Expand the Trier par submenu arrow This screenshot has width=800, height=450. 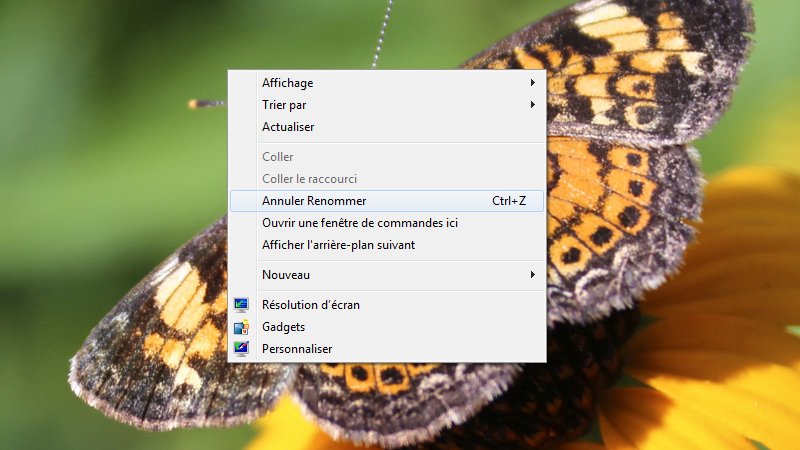pyautogui.click(x=532, y=105)
